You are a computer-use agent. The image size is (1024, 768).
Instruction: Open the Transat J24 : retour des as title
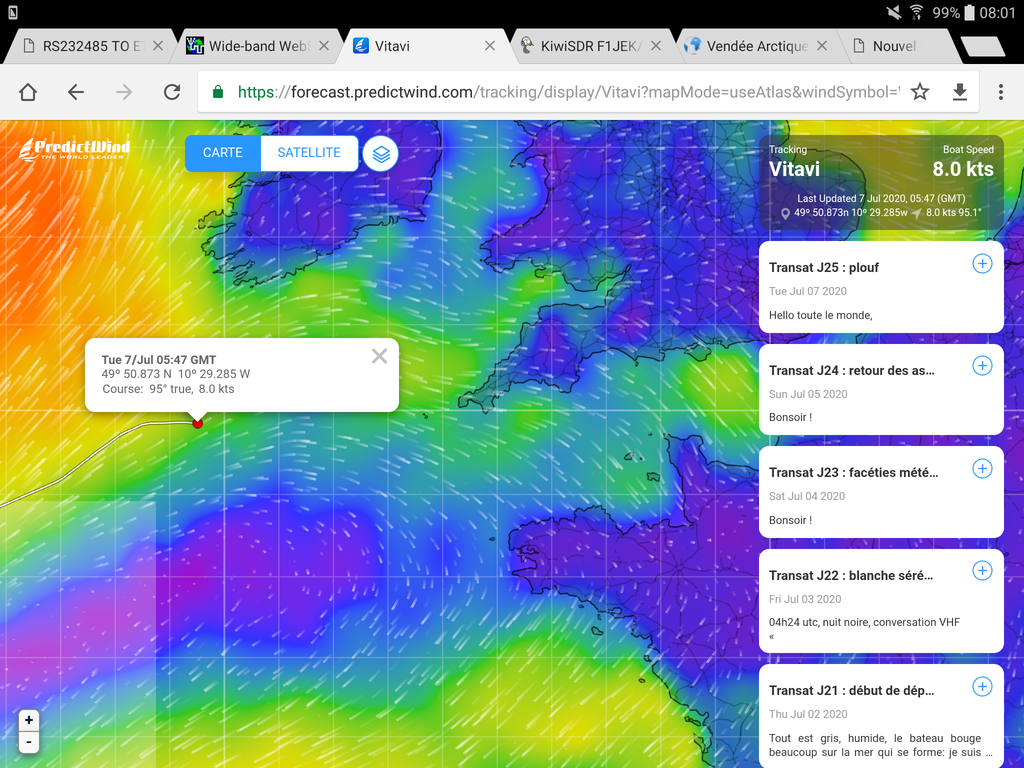(x=852, y=370)
